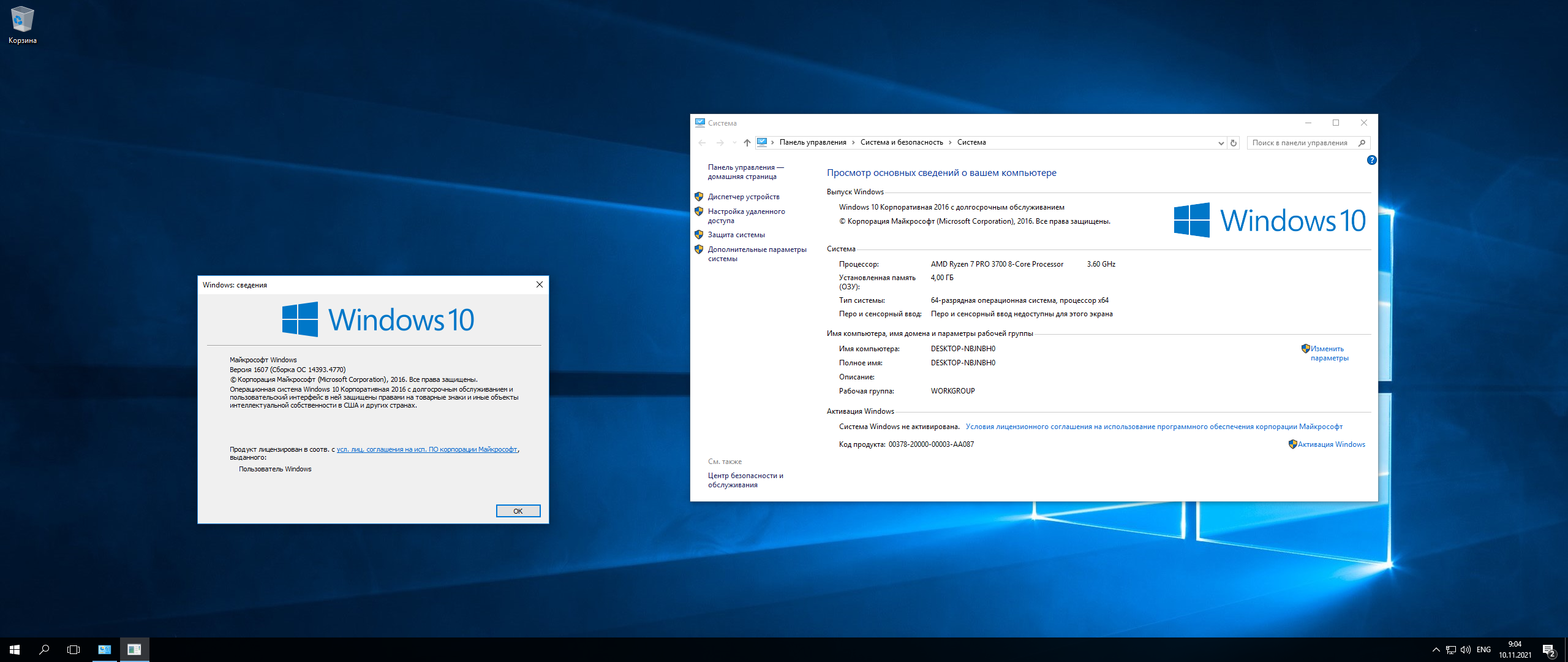Open the blue help question icon
Image resolution: width=1568 pixels, height=662 pixels.
[x=1372, y=160]
